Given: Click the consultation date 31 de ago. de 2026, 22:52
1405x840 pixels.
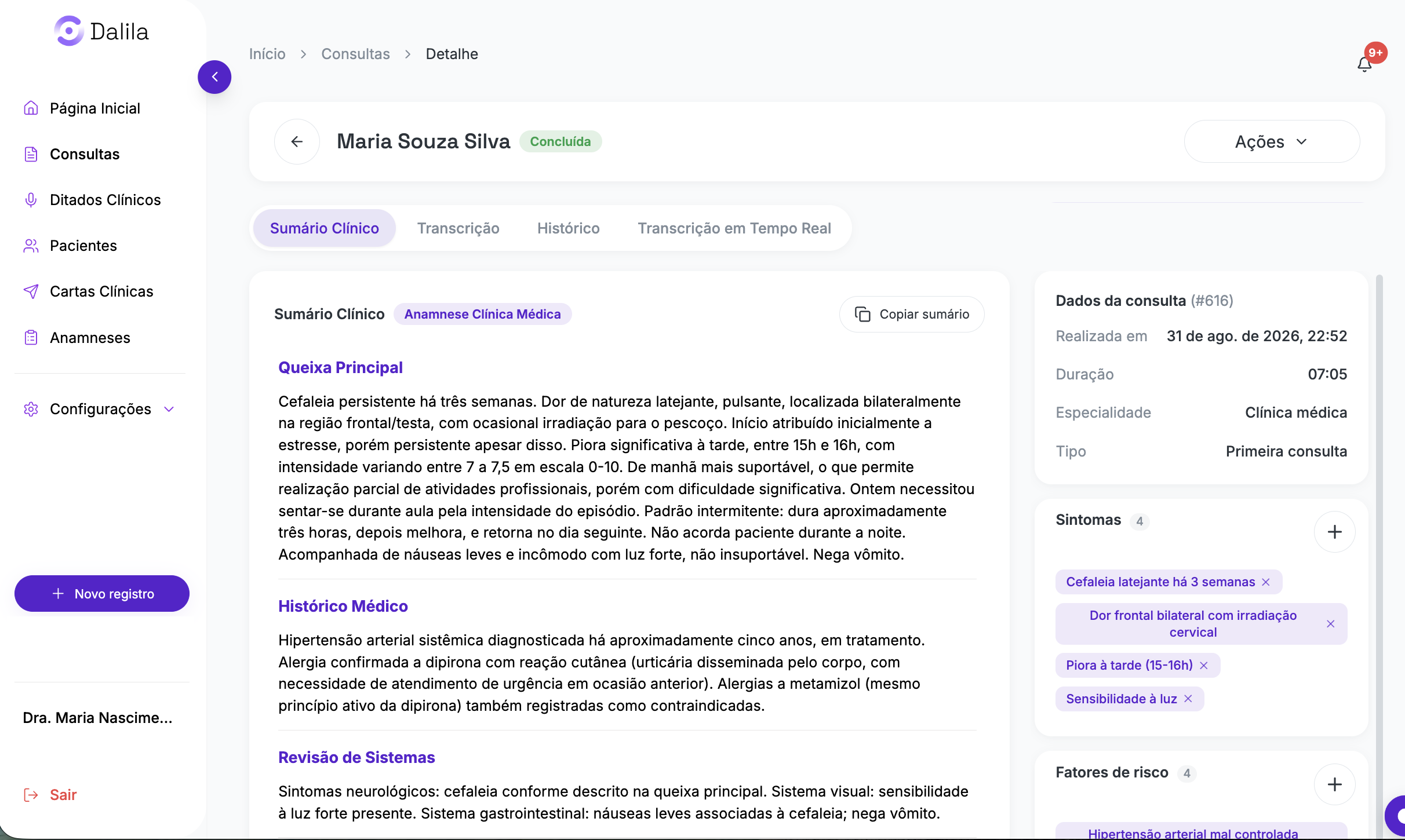Looking at the screenshot, I should (x=1257, y=336).
